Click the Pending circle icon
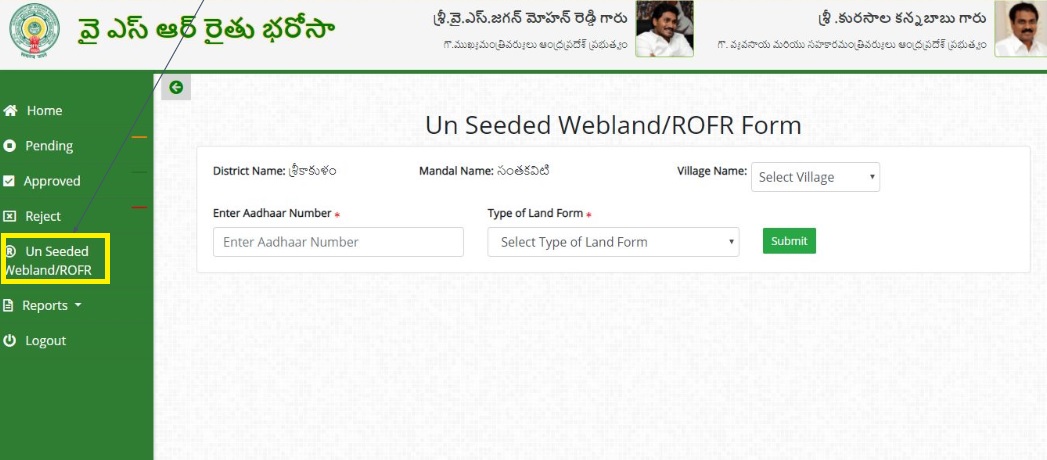The image size is (1047, 460). 9,146
